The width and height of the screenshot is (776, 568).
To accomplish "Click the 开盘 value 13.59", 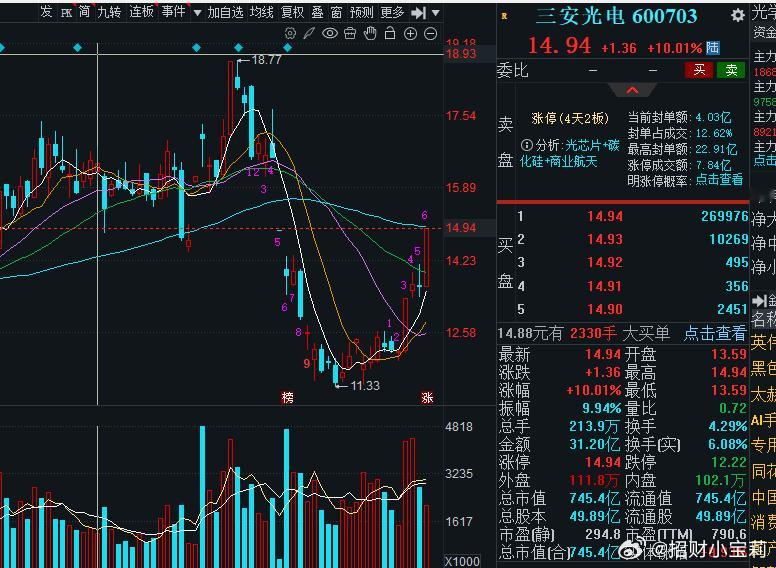I will pos(729,354).
